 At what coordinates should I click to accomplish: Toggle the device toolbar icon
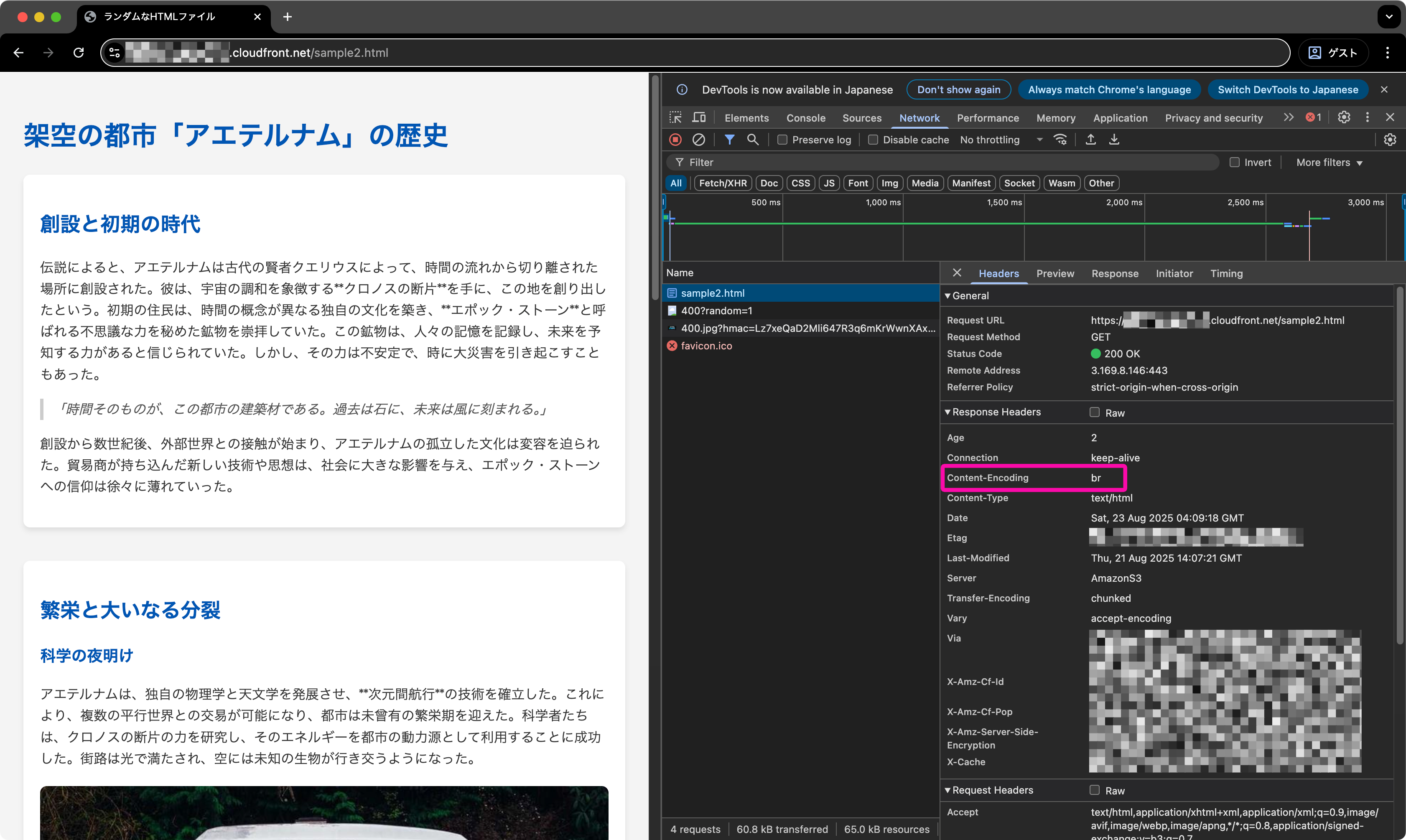coord(699,117)
